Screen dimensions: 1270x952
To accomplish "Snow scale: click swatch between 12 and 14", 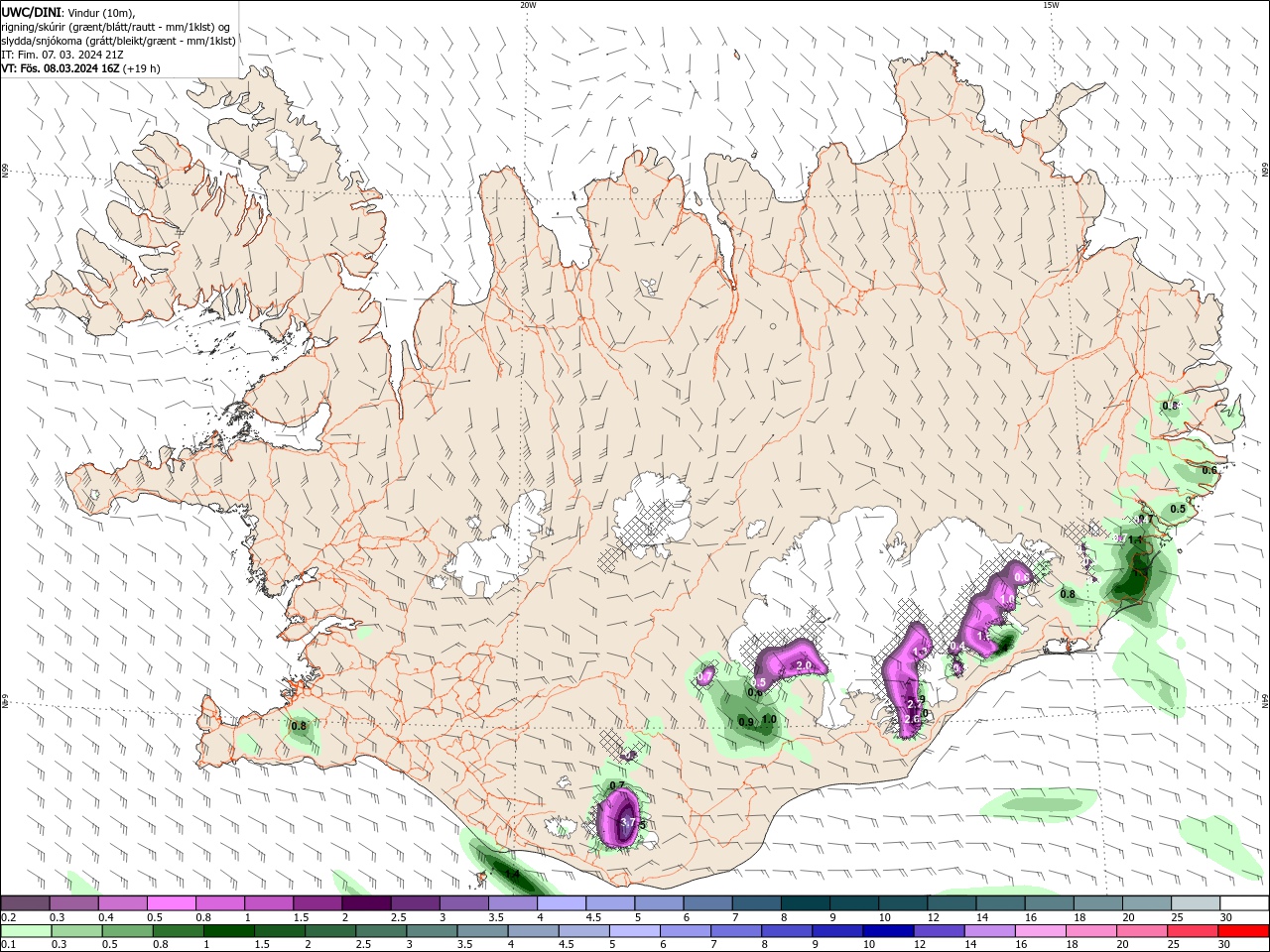I will click(951, 902).
